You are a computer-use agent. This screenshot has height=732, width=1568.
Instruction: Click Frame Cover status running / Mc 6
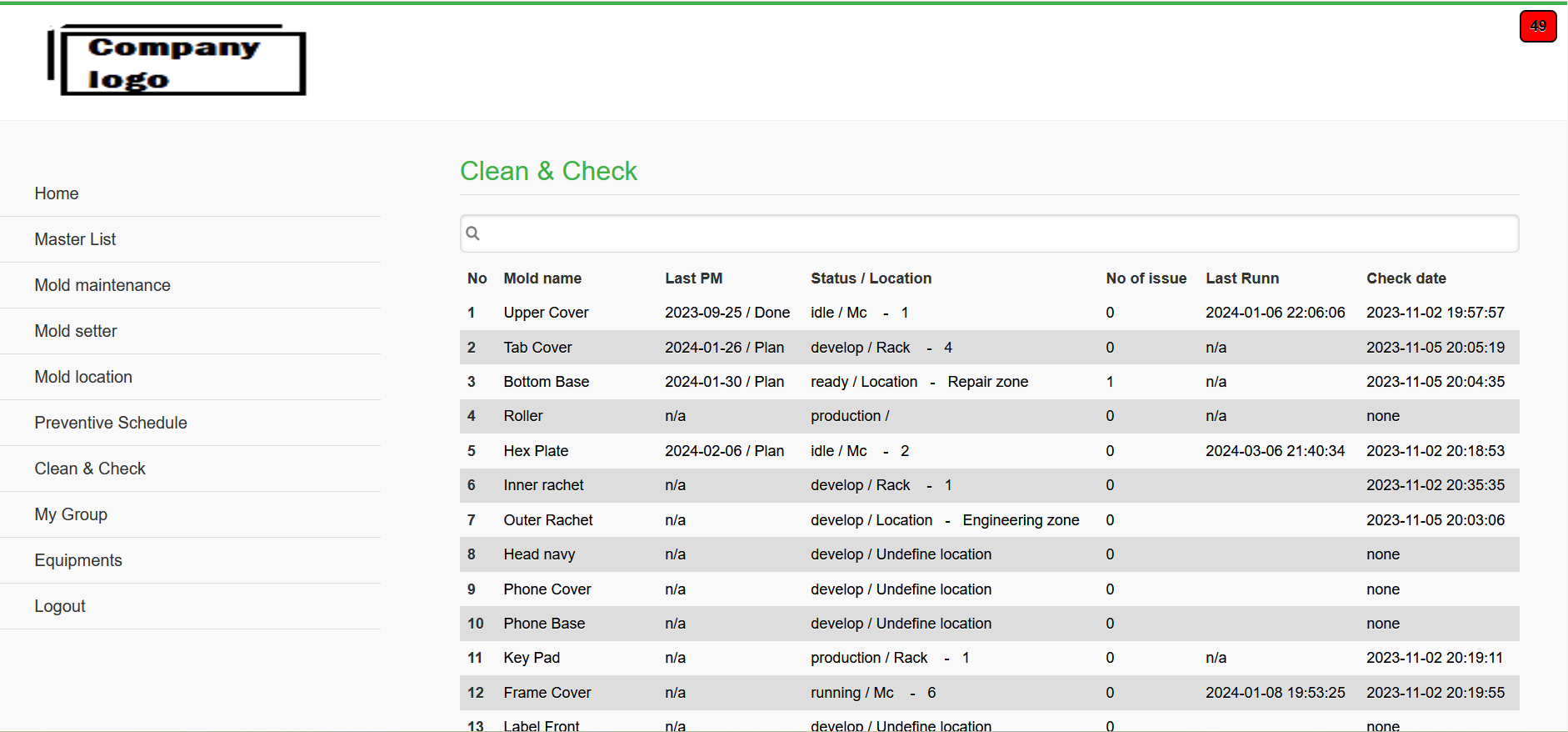pyautogui.click(x=873, y=693)
